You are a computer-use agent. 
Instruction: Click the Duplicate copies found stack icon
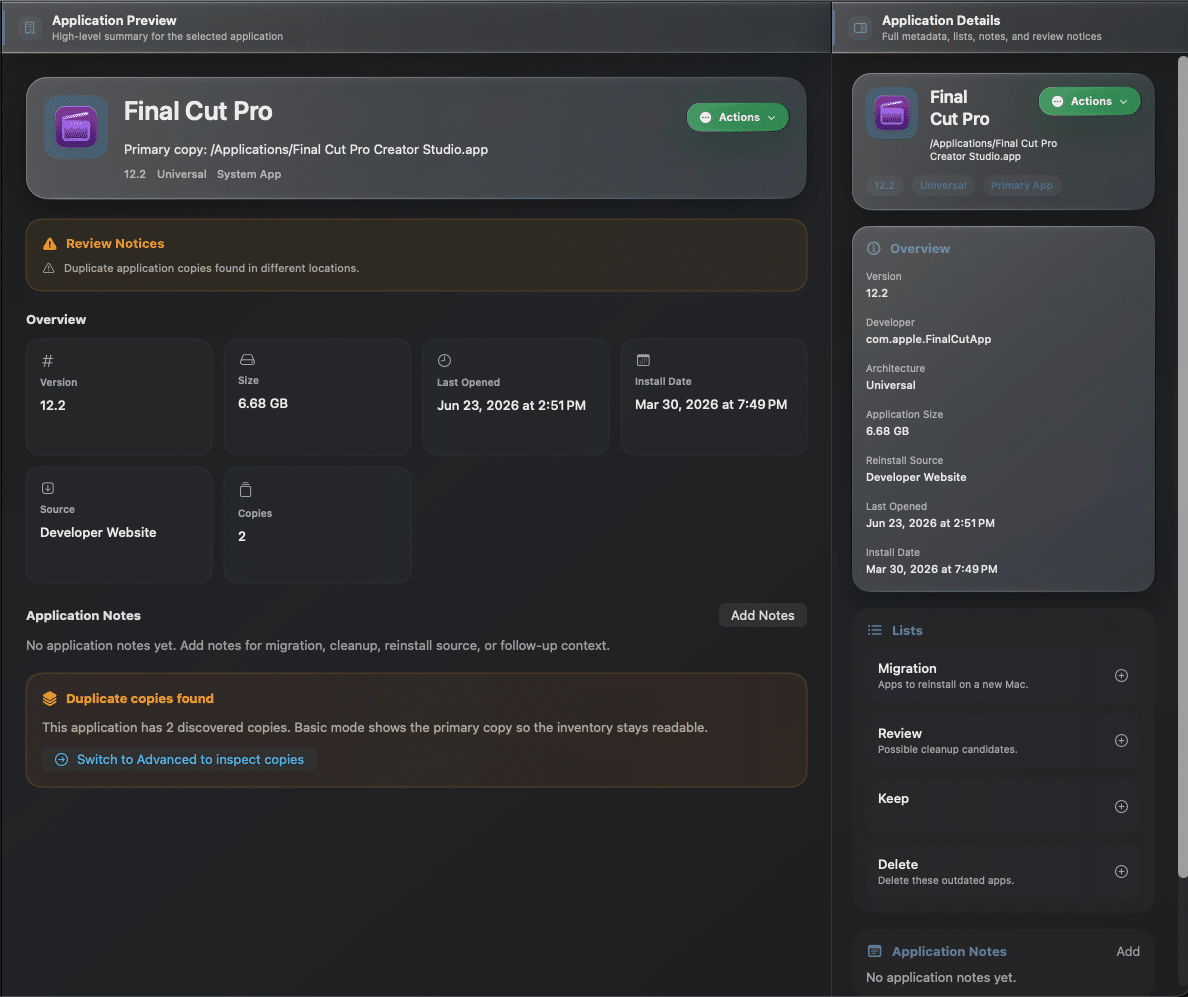(x=49, y=699)
